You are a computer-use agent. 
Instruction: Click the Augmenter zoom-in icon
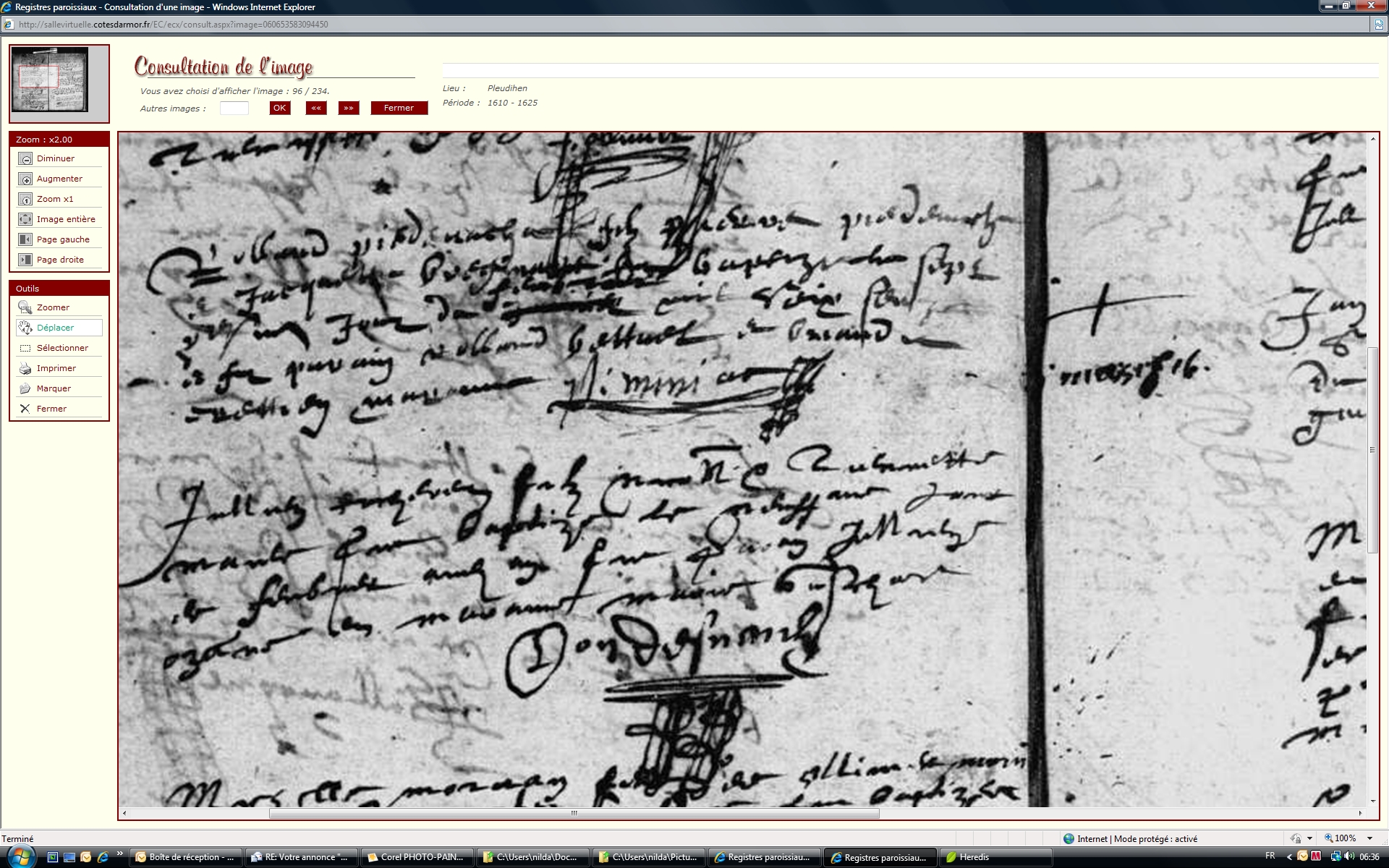(x=25, y=179)
